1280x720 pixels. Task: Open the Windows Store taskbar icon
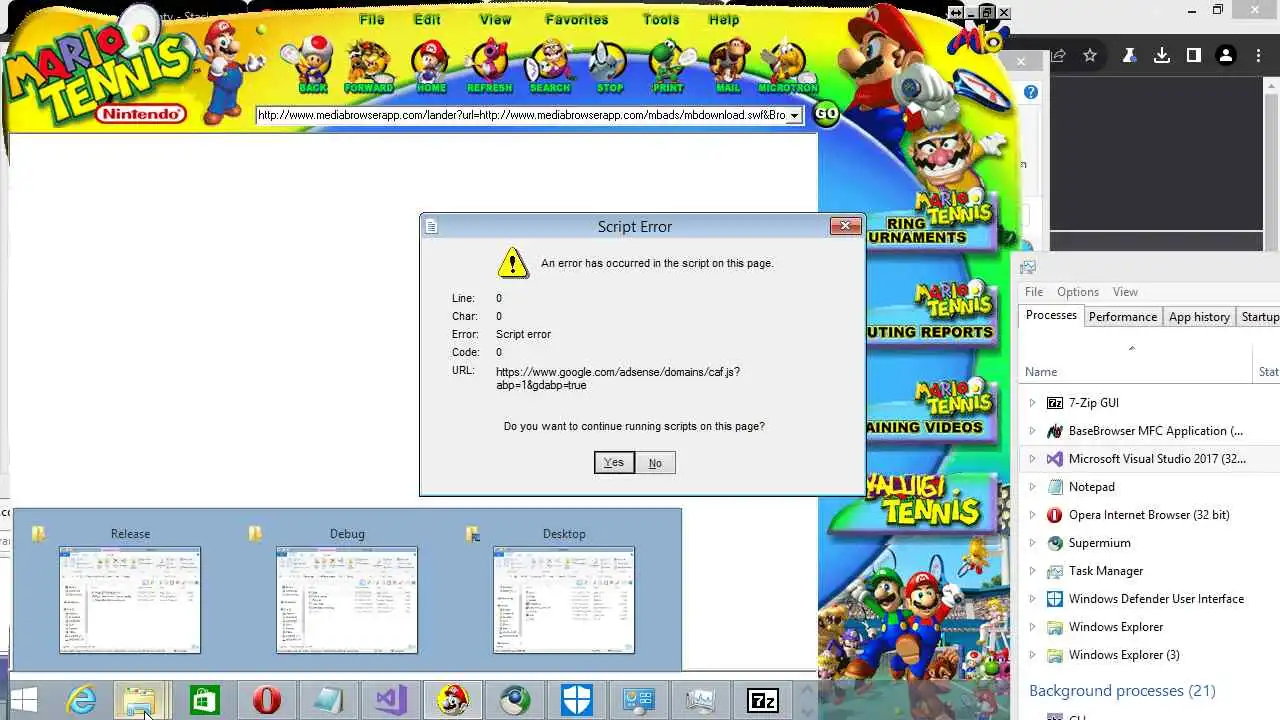coord(204,701)
